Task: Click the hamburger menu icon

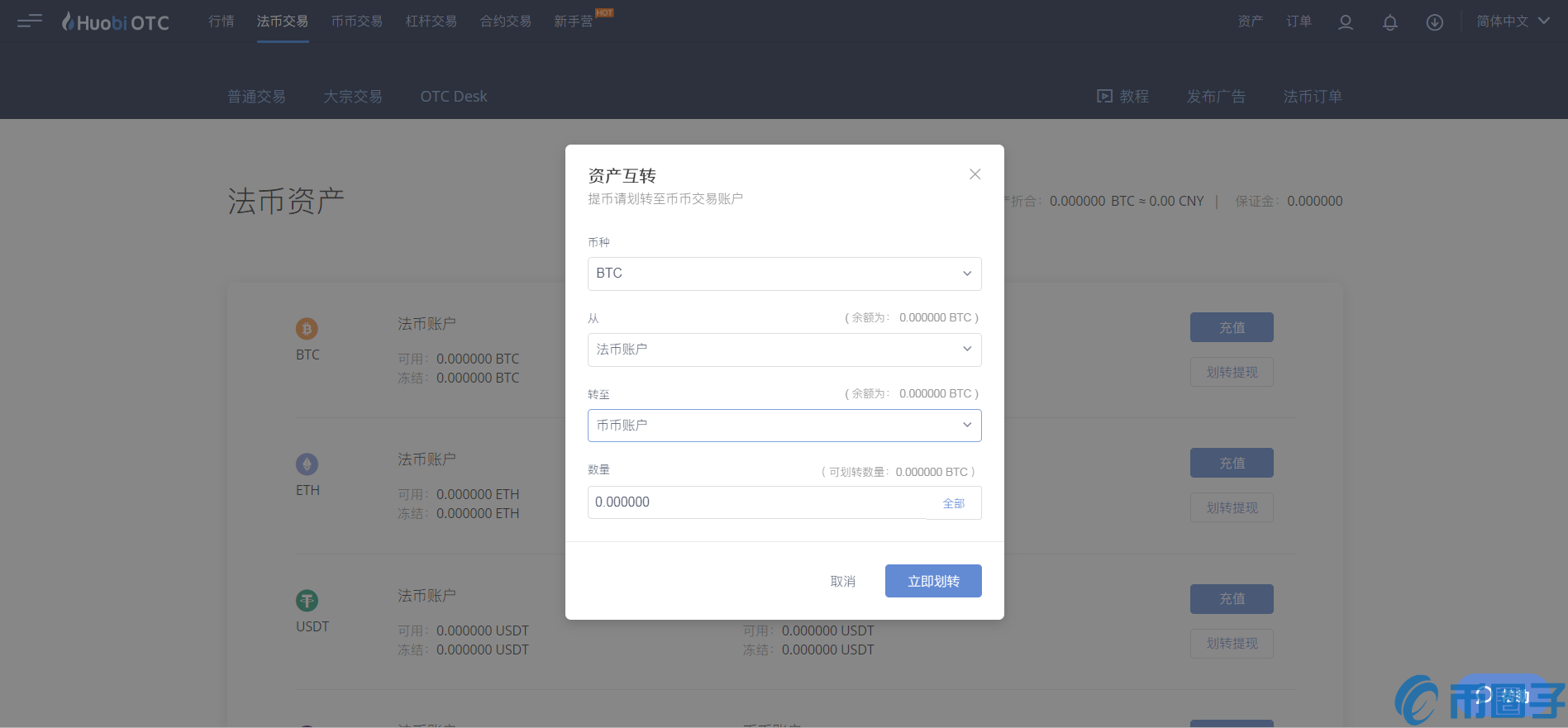Action: (29, 21)
